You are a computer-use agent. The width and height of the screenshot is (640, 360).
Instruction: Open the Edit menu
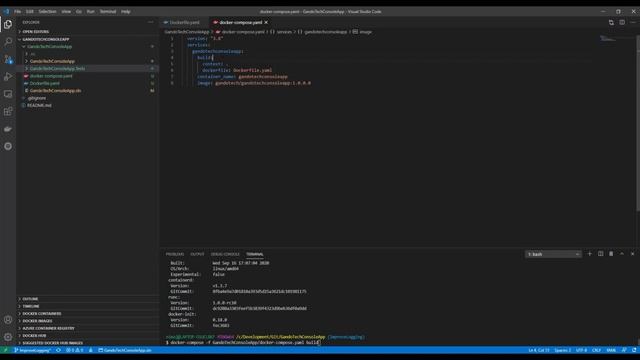point(30,11)
